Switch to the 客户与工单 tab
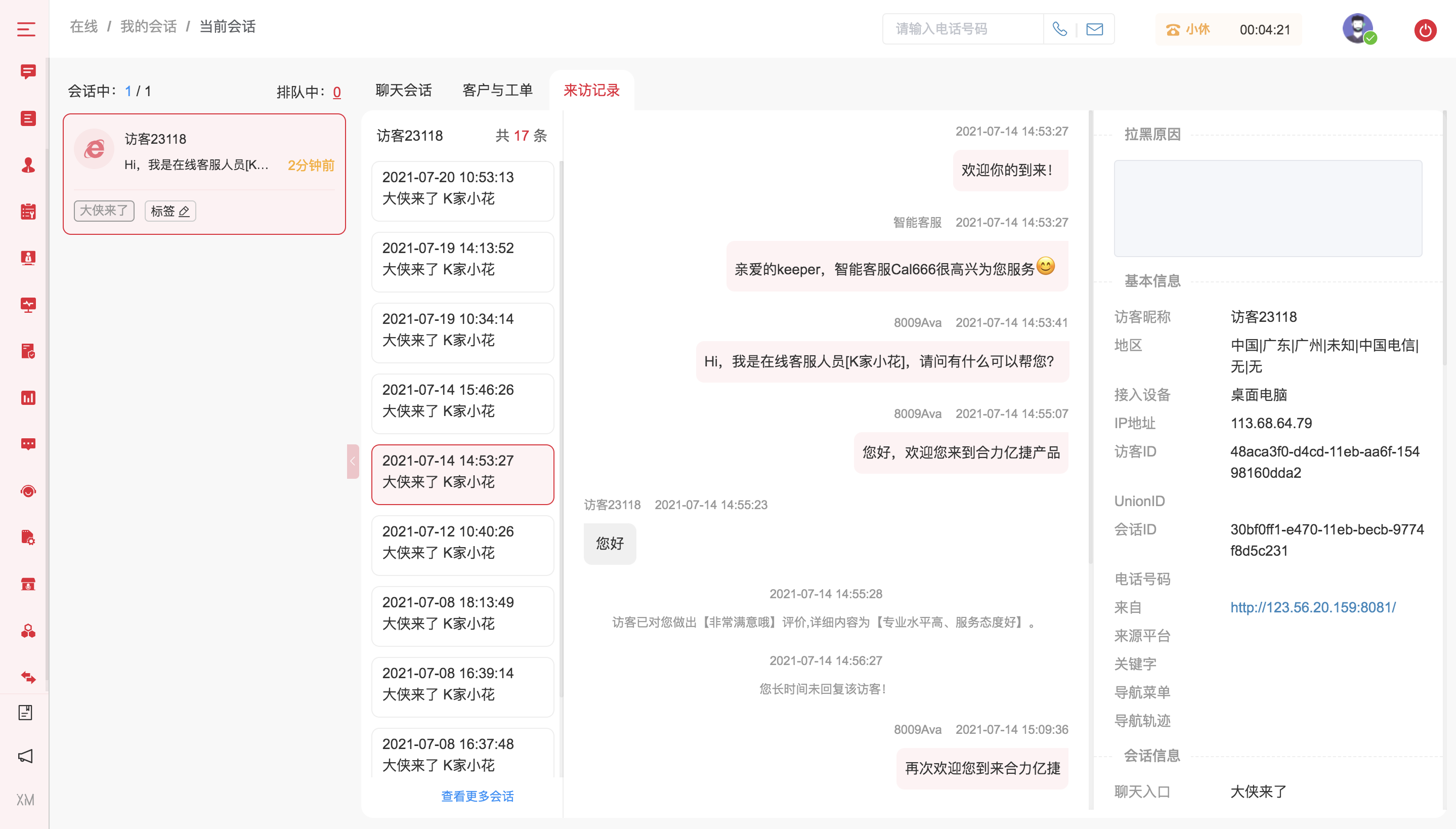This screenshot has width=1456, height=829. (x=497, y=90)
